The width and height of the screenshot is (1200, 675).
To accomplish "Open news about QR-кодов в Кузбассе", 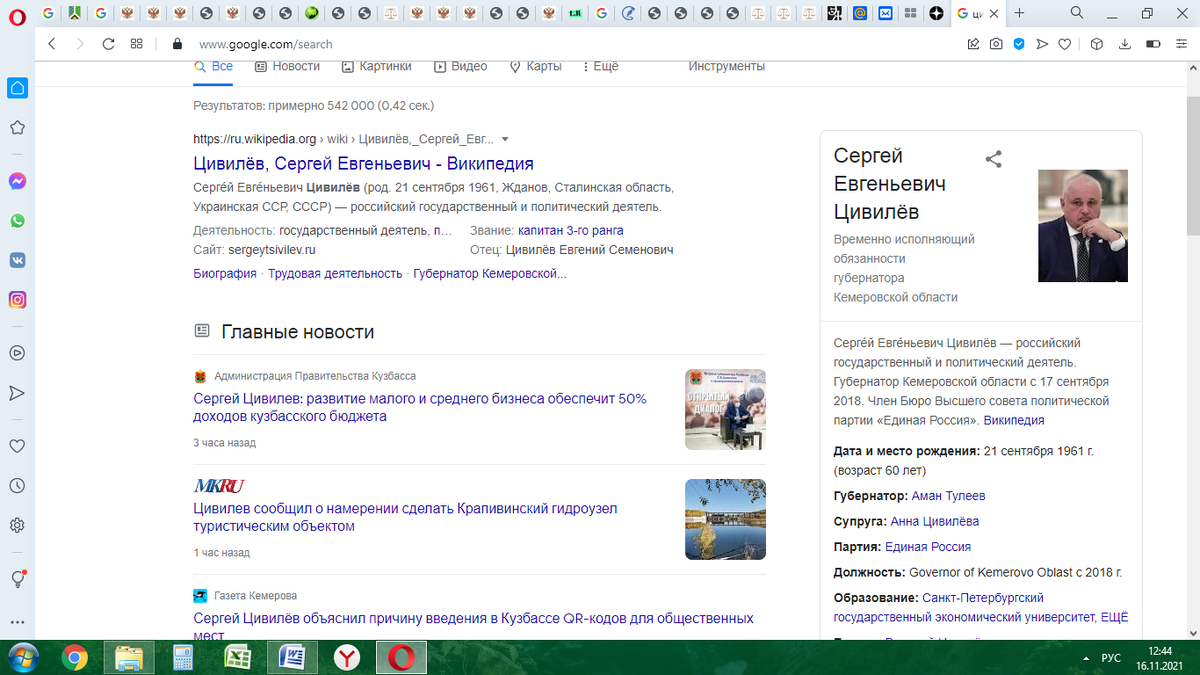I will pyautogui.click(x=473, y=627).
